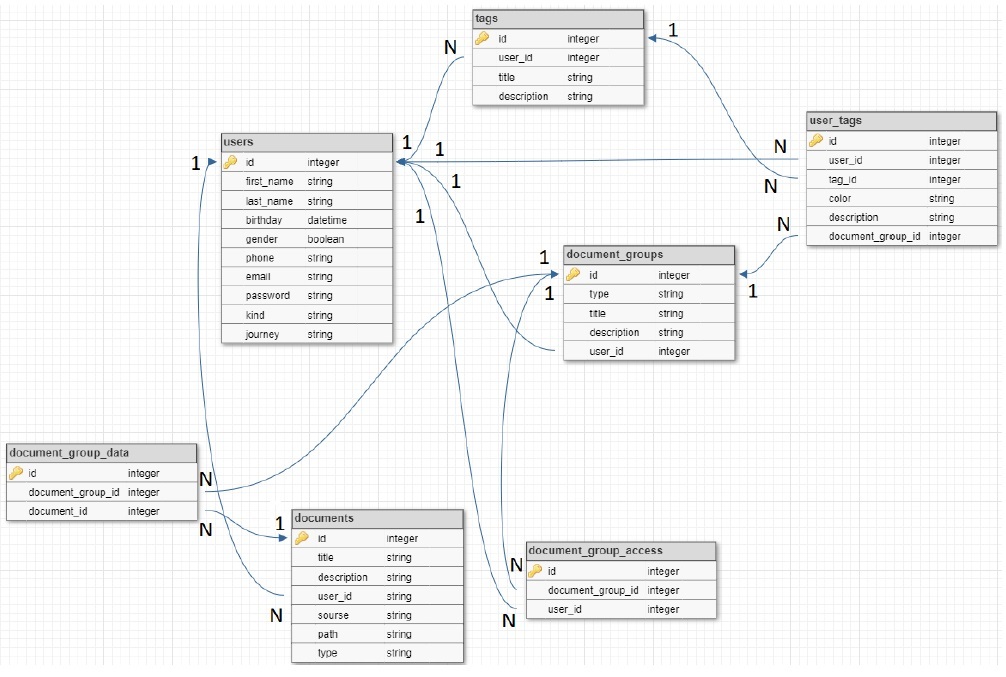The height and width of the screenshot is (677, 1006).
Task: Select the key icon in document_group_data table
Action: click(x=15, y=473)
